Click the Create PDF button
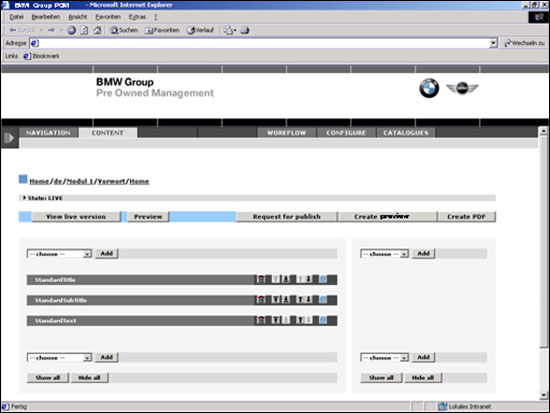 coord(467,217)
